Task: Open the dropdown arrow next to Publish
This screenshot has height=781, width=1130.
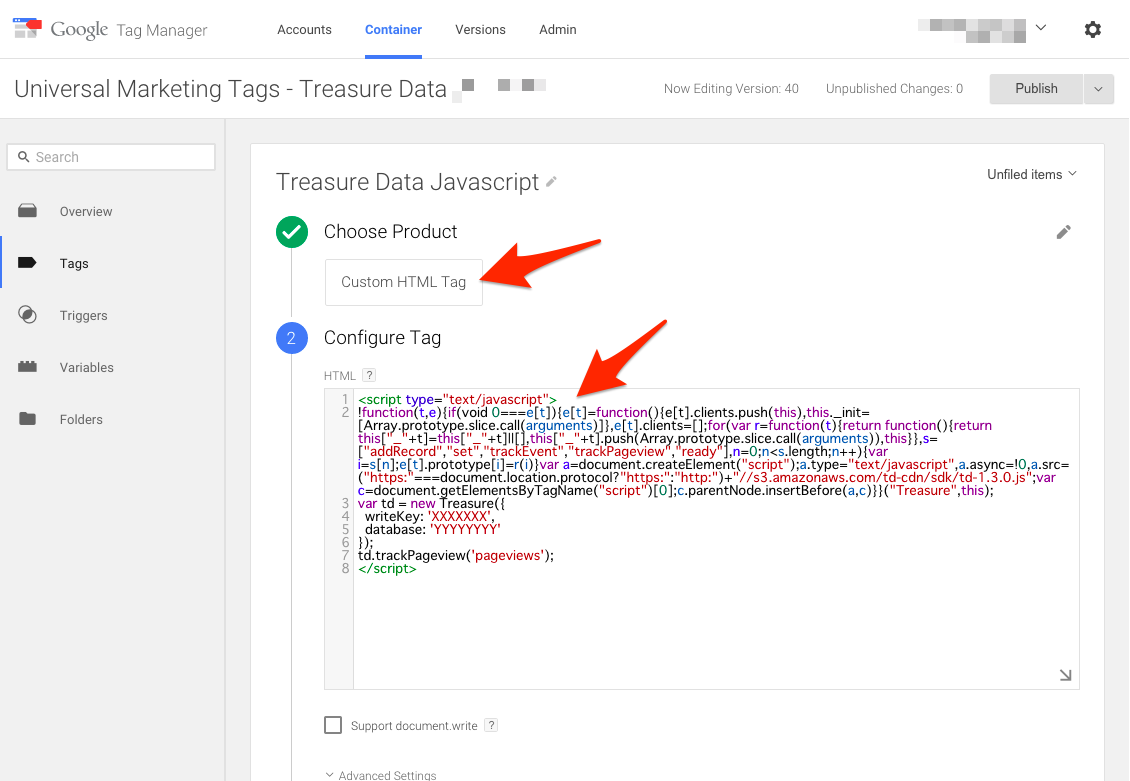Action: [x=1098, y=89]
